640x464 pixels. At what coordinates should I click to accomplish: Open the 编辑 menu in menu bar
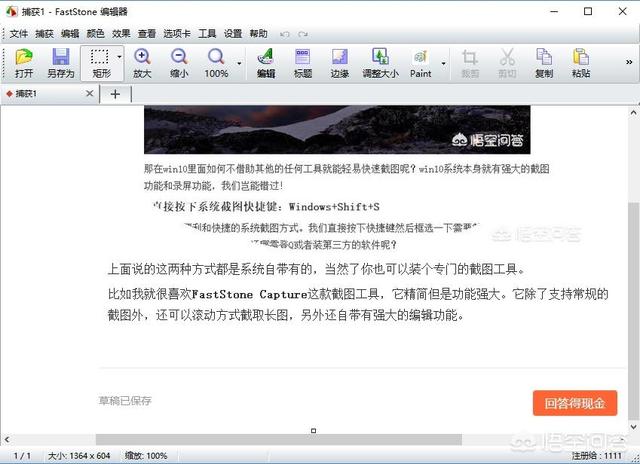click(x=70, y=34)
